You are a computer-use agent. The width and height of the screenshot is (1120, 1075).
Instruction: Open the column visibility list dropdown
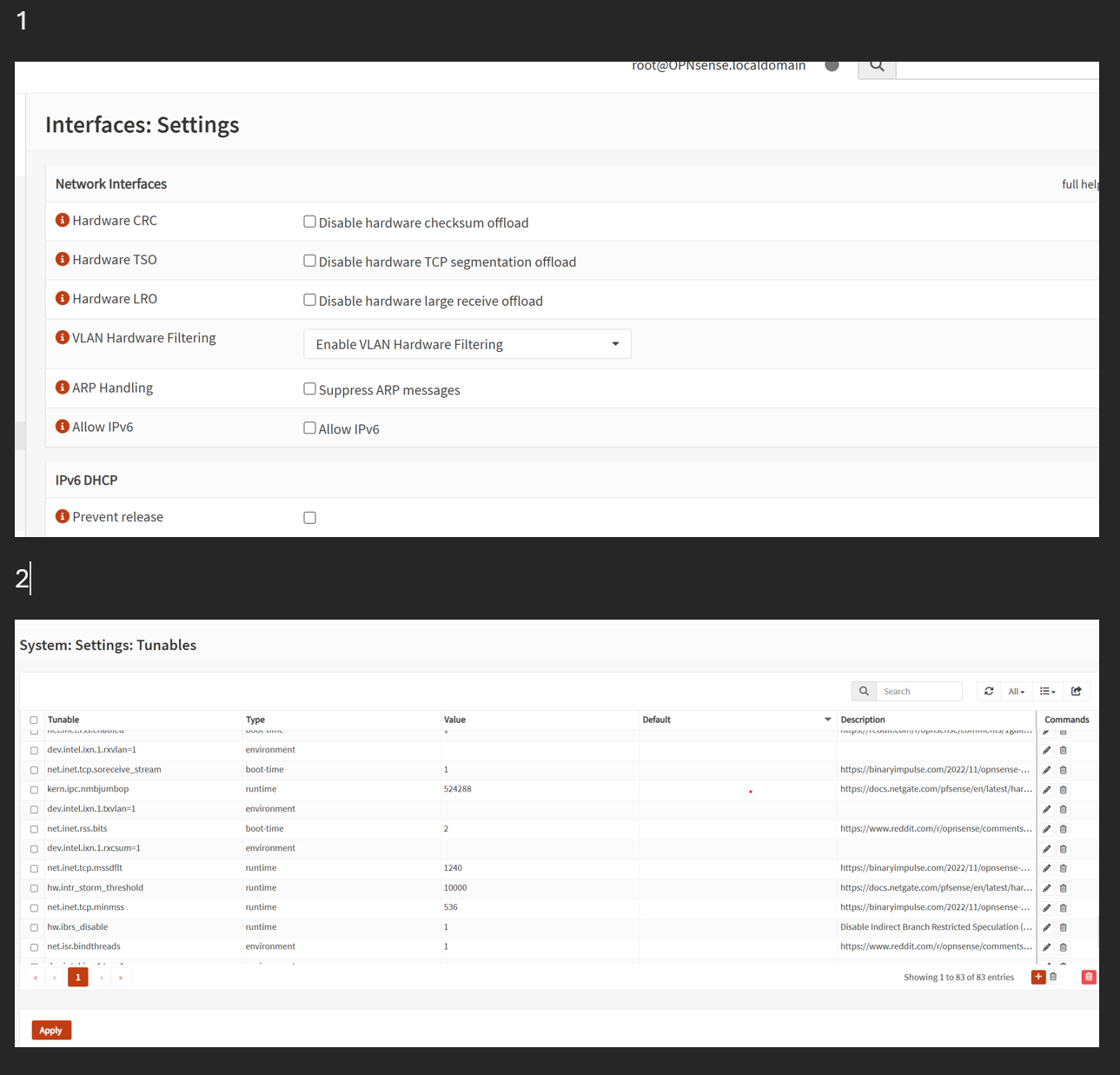pyautogui.click(x=1048, y=691)
